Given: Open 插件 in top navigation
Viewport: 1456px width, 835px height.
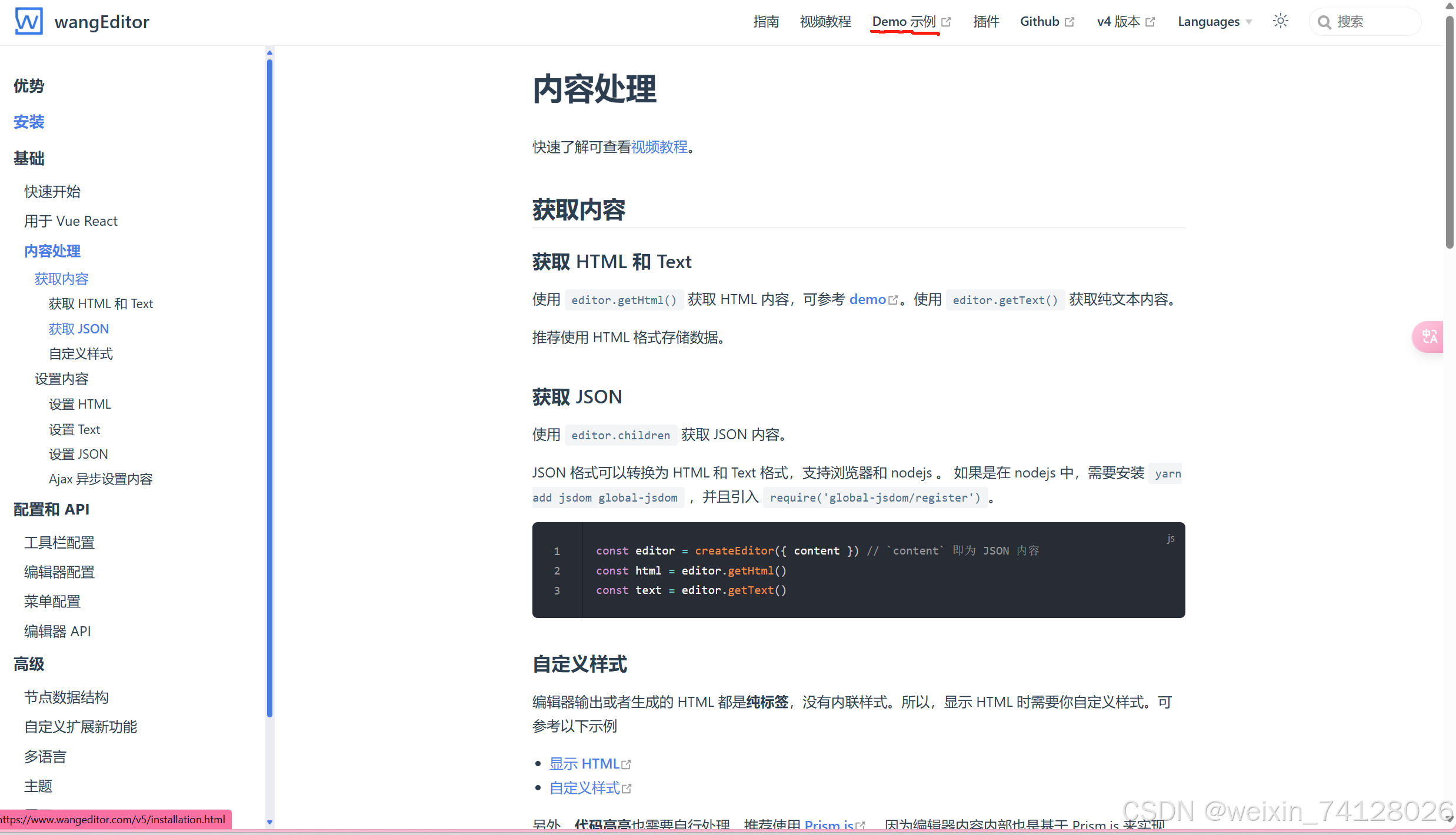Looking at the screenshot, I should (x=986, y=22).
